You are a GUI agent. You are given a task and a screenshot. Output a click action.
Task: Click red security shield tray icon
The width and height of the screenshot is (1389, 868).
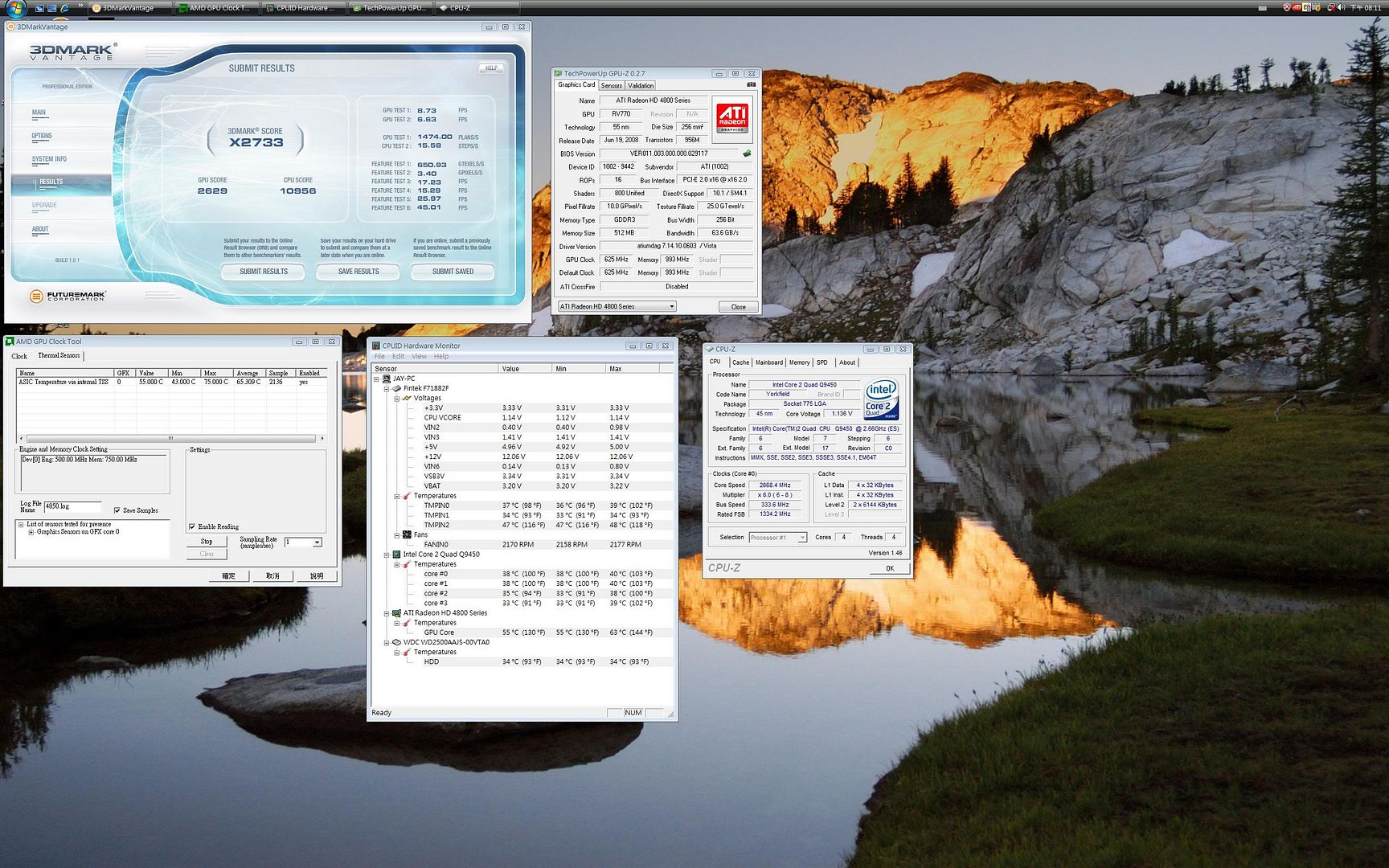coord(1287,7)
